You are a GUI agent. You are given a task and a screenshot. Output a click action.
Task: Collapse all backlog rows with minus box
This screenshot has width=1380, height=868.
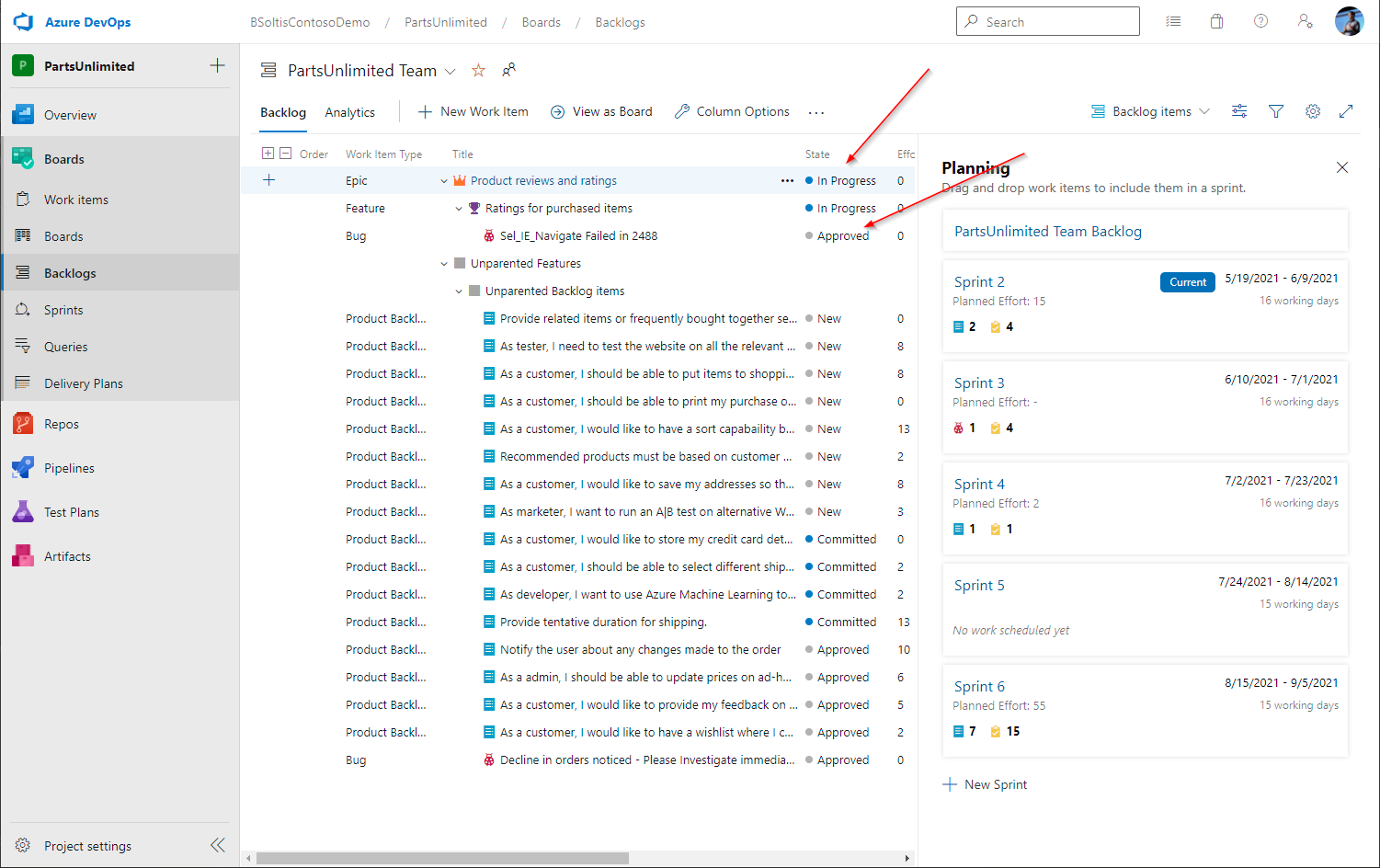pyautogui.click(x=286, y=154)
